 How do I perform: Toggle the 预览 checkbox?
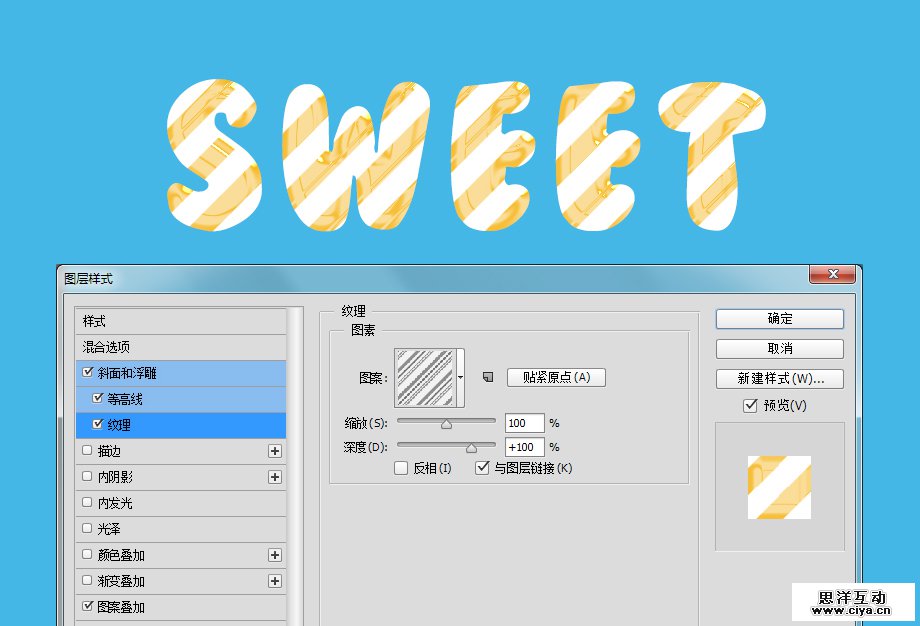(750, 405)
